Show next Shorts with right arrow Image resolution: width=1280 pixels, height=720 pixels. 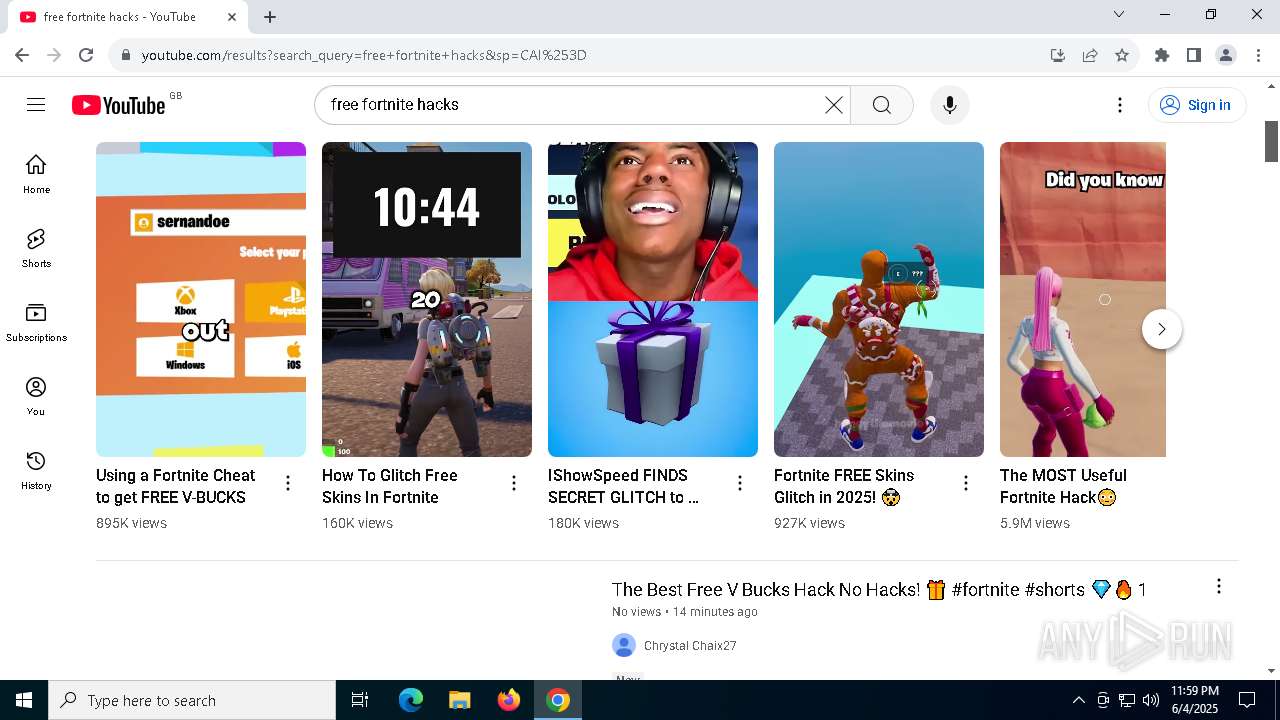pyautogui.click(x=1162, y=329)
